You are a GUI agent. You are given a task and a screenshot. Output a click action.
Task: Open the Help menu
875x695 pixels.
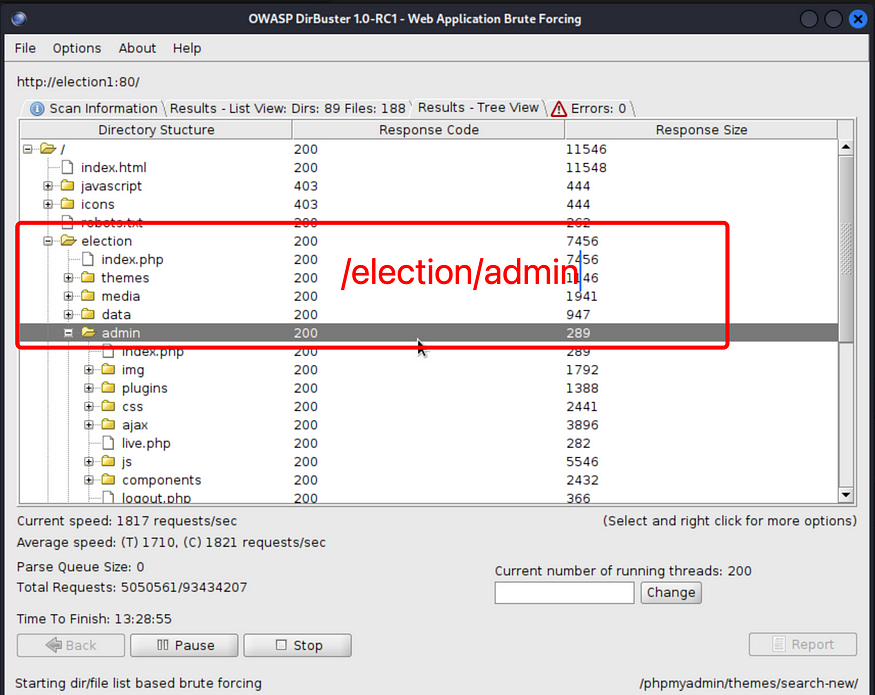click(187, 49)
